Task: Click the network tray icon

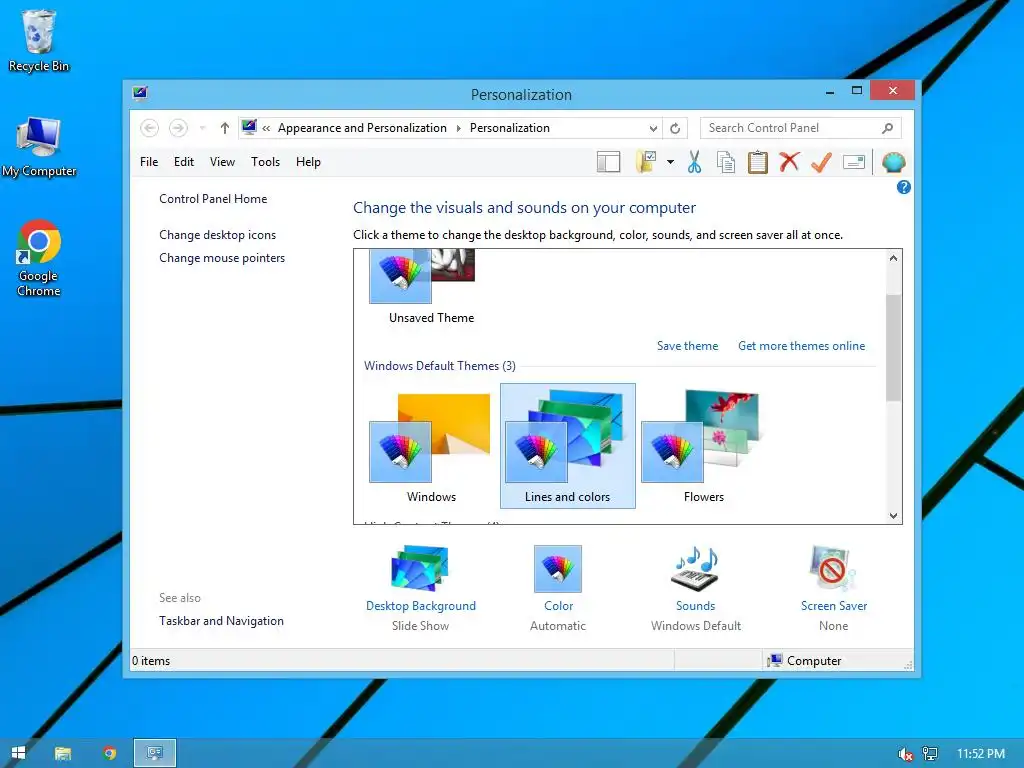Action: point(930,754)
